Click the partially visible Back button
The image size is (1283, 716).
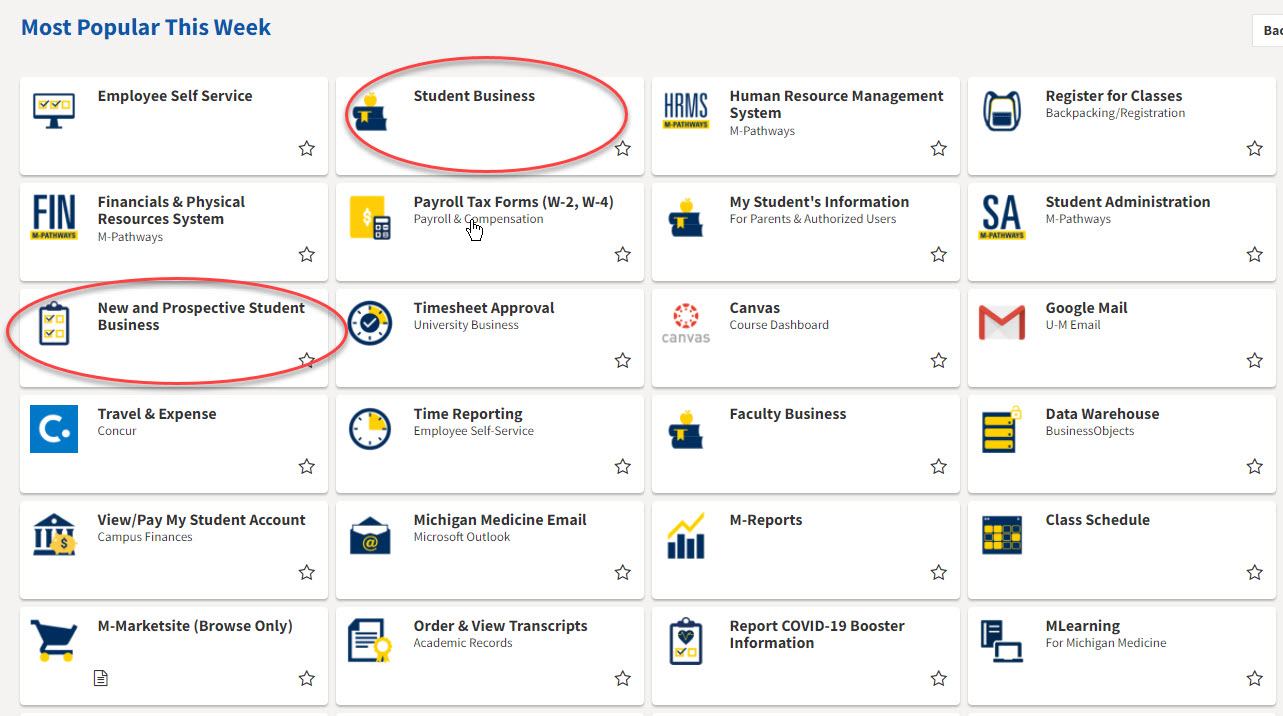[x=1269, y=31]
